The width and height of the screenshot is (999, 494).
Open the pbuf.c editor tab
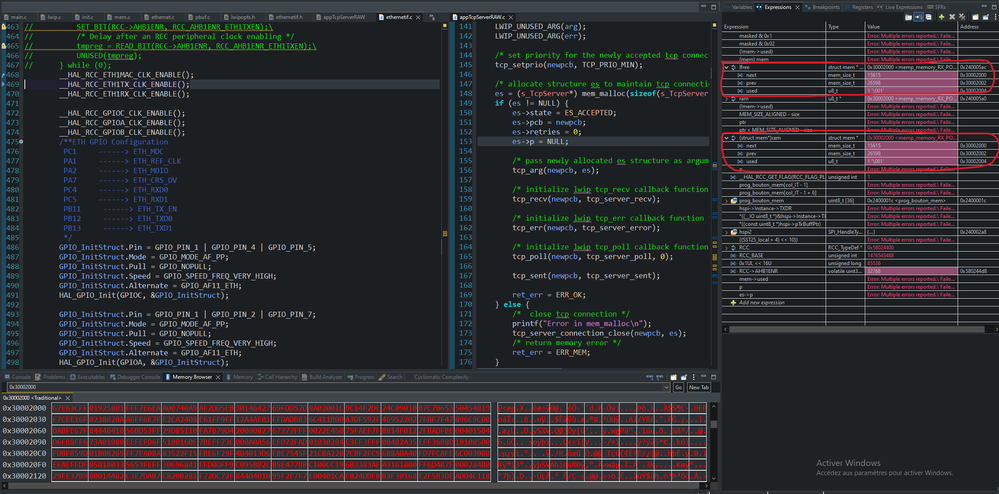coord(198,16)
